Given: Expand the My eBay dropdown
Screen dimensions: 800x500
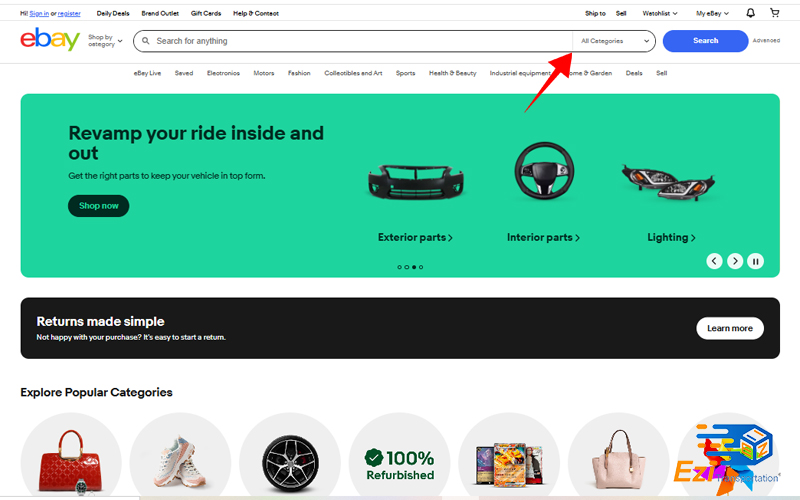Looking at the screenshot, I should [714, 13].
